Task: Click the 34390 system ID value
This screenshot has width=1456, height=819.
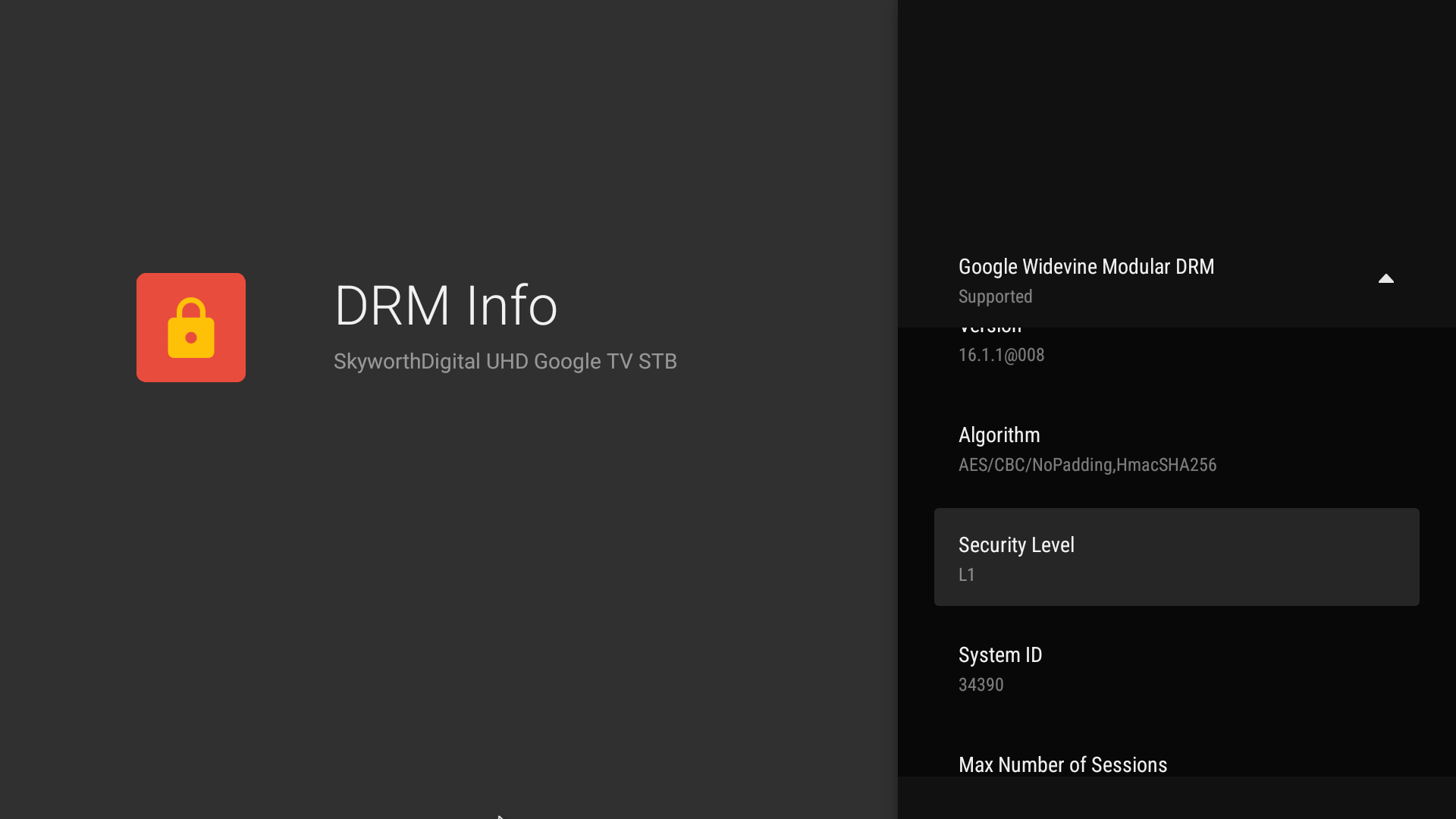Action: 981,685
